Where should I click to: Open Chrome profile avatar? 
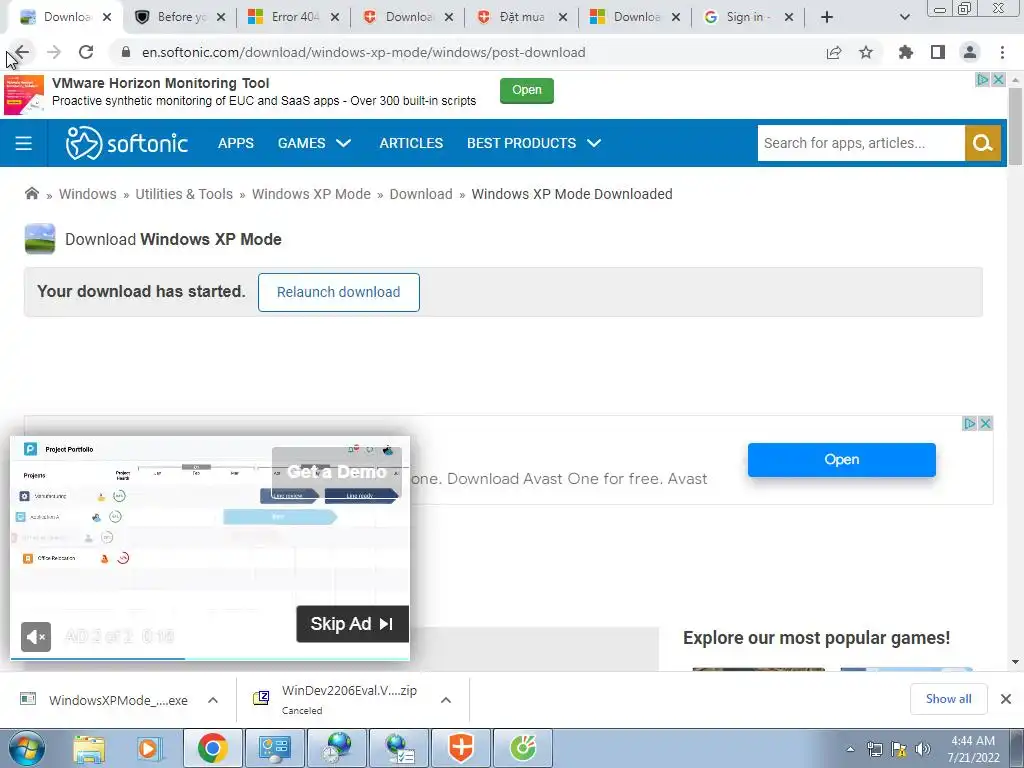tap(970, 52)
